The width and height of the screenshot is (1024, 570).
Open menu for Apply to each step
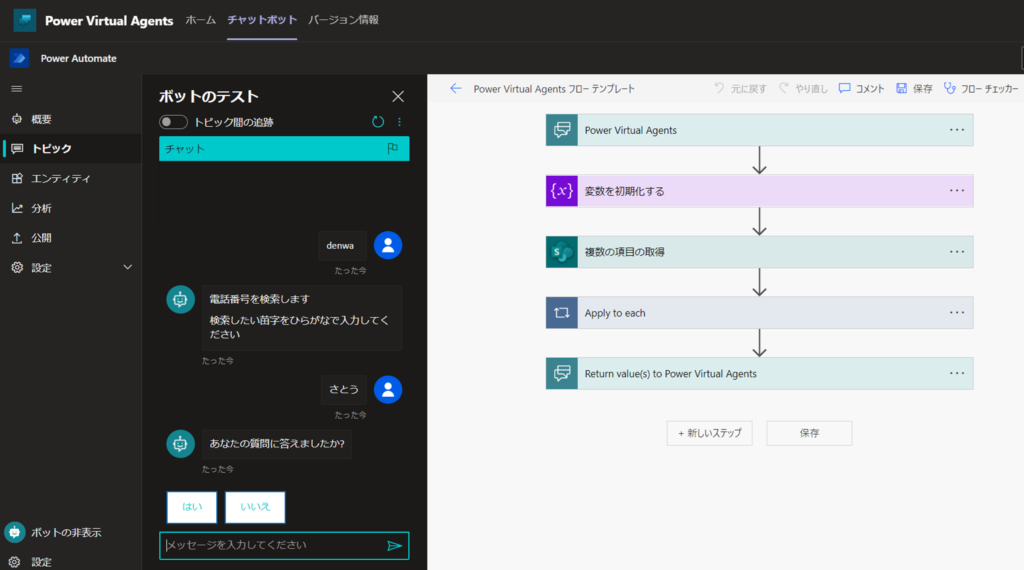pos(957,313)
